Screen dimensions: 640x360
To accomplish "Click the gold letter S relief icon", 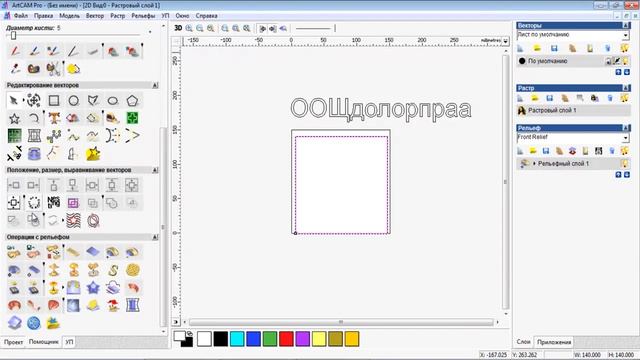I will pyautogui.click(x=113, y=270).
